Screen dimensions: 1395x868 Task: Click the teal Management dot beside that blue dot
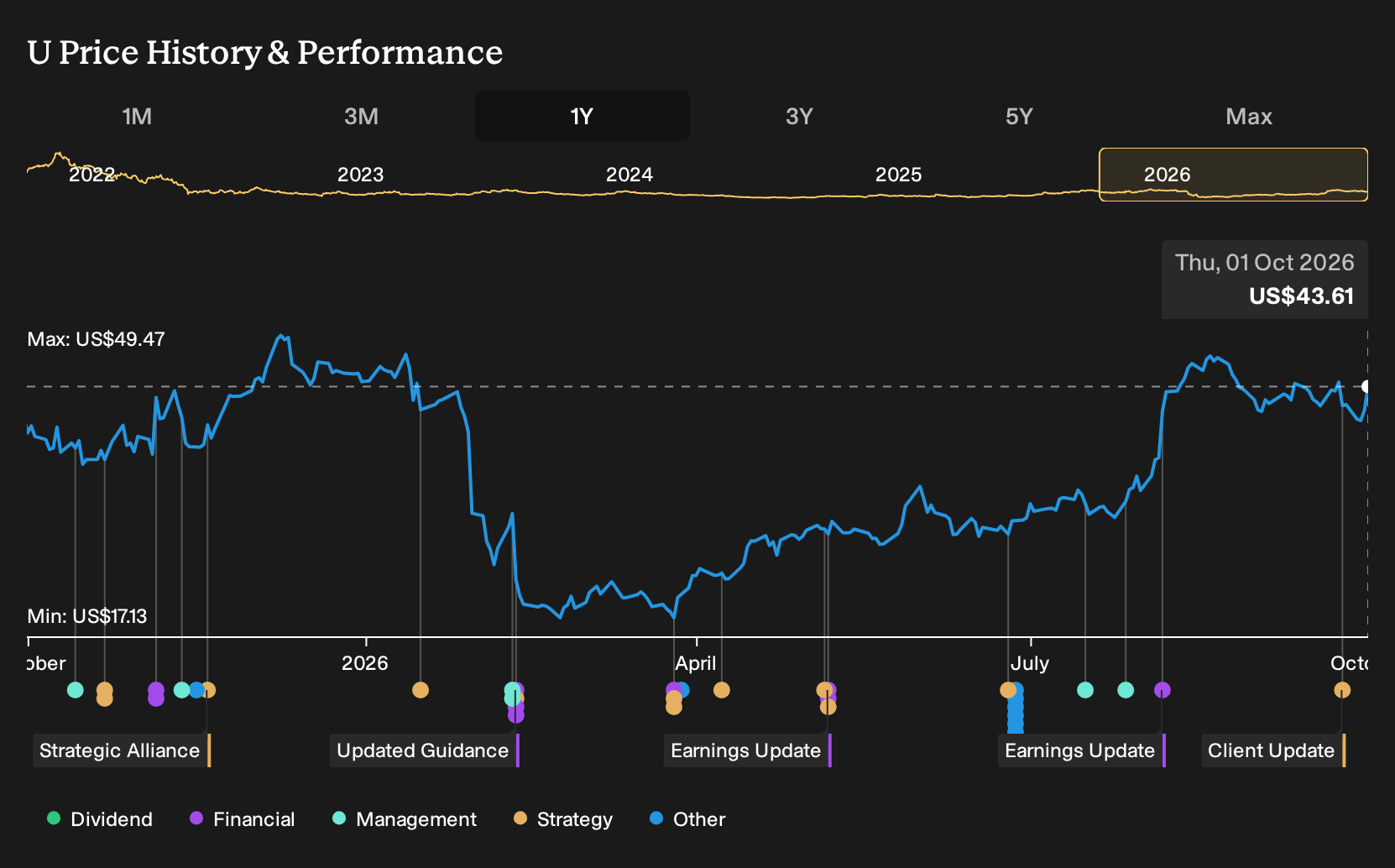click(181, 690)
